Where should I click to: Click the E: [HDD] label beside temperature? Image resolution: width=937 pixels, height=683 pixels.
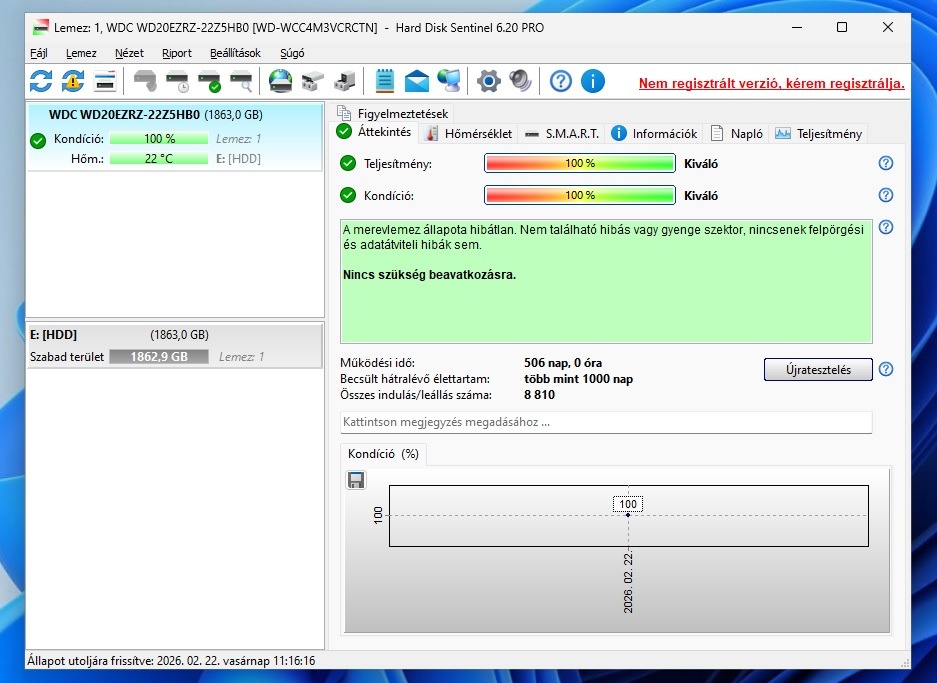coord(238,158)
